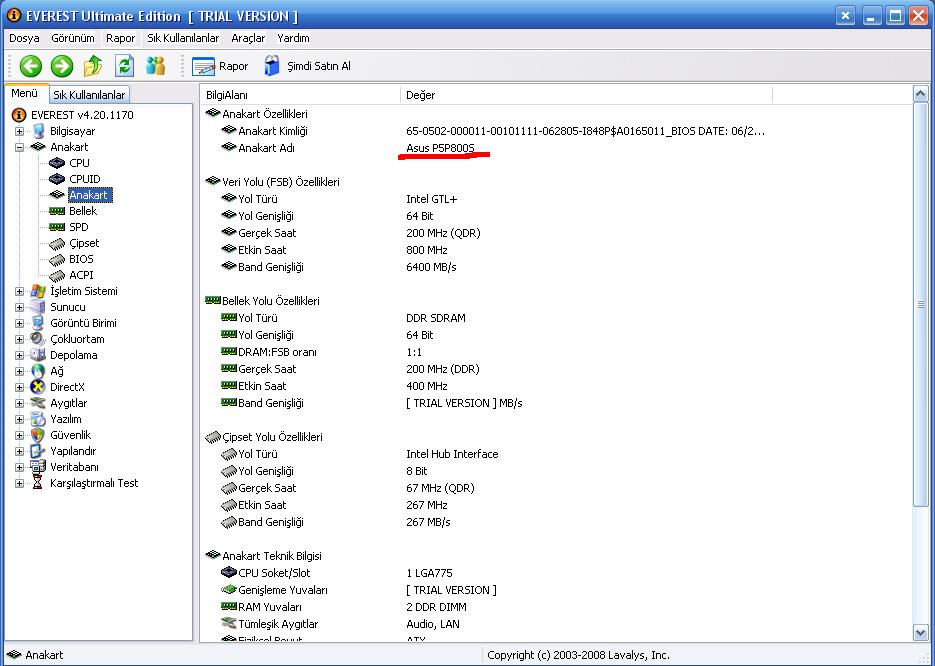Expand the İşletim Sistemi tree node
This screenshot has width=935, height=666.
(x=20, y=292)
